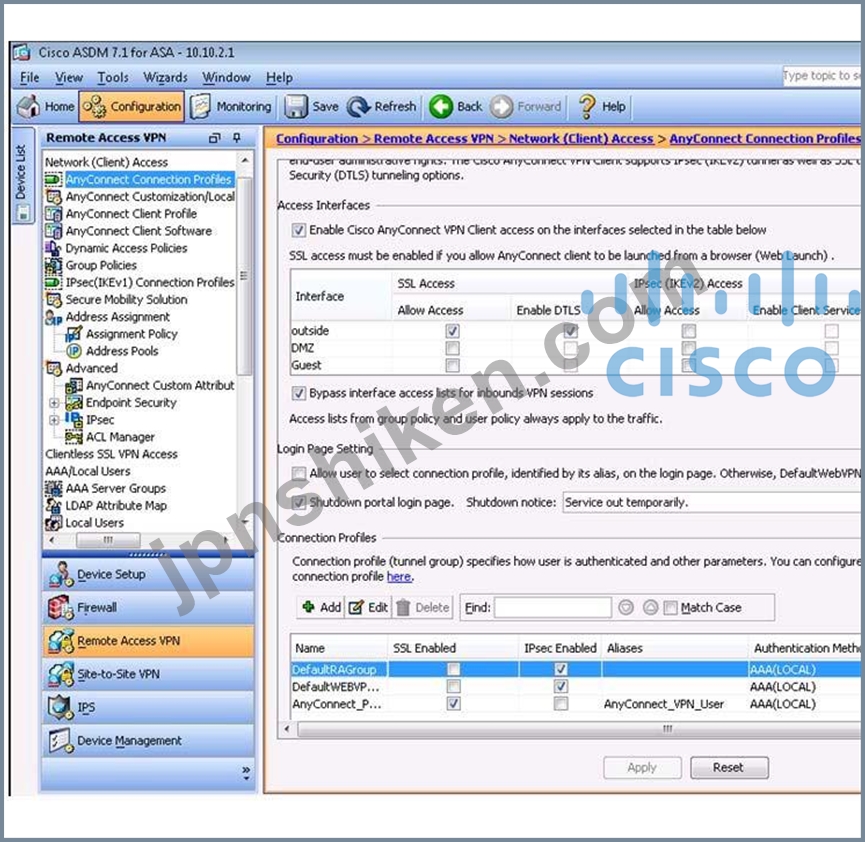Expand the IPsec tree node
Viewport: 865px width, 842px height.
54,419
